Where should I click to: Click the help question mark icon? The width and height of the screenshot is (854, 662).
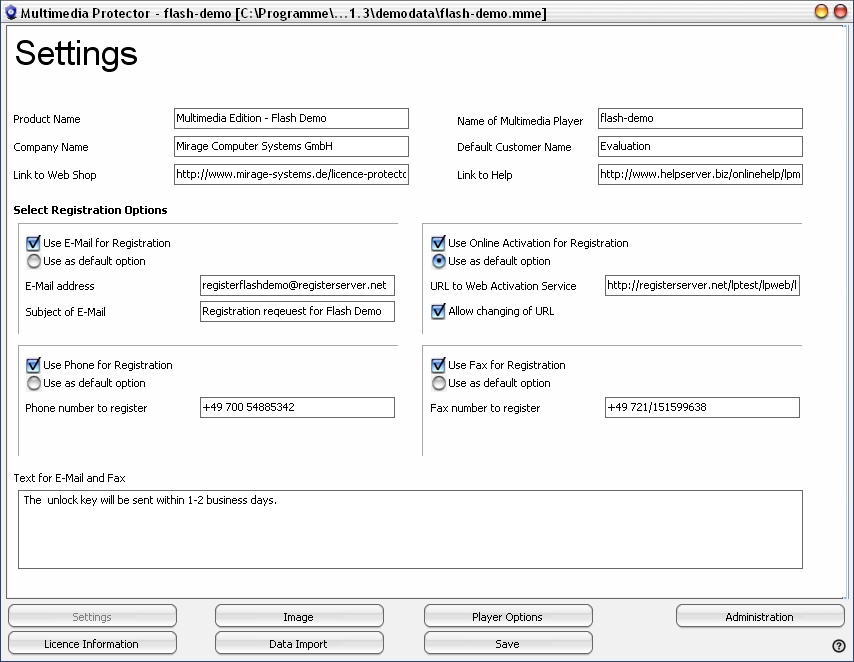tap(839, 646)
